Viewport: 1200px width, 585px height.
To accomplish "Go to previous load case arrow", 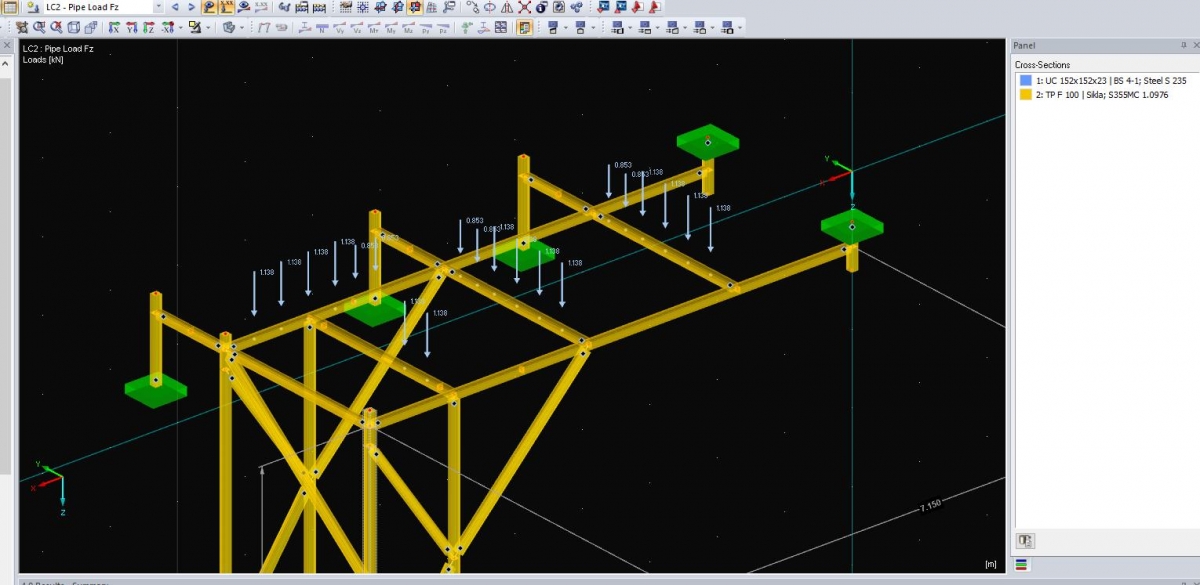I will click(175, 7).
